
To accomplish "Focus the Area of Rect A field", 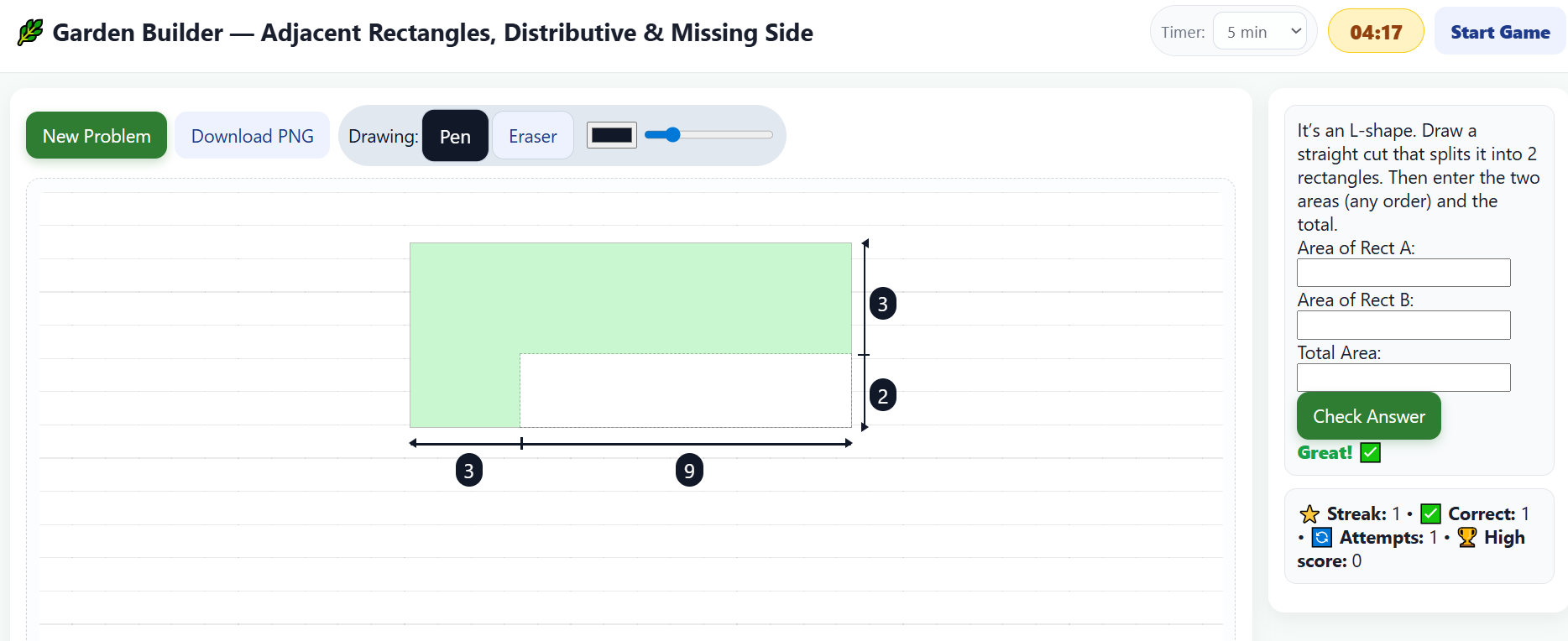I will click(1403, 273).
